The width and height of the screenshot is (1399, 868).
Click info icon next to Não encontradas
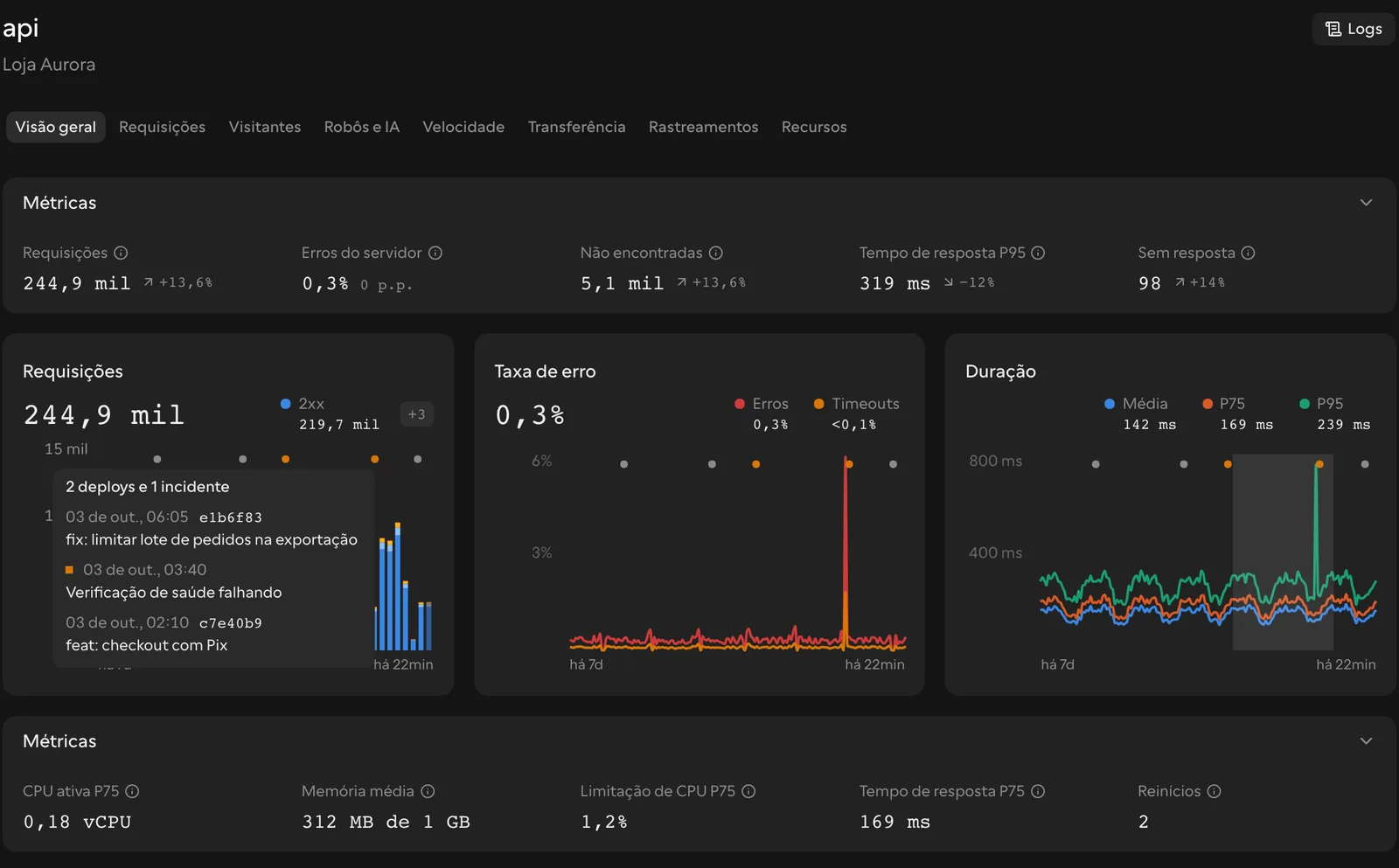(716, 253)
